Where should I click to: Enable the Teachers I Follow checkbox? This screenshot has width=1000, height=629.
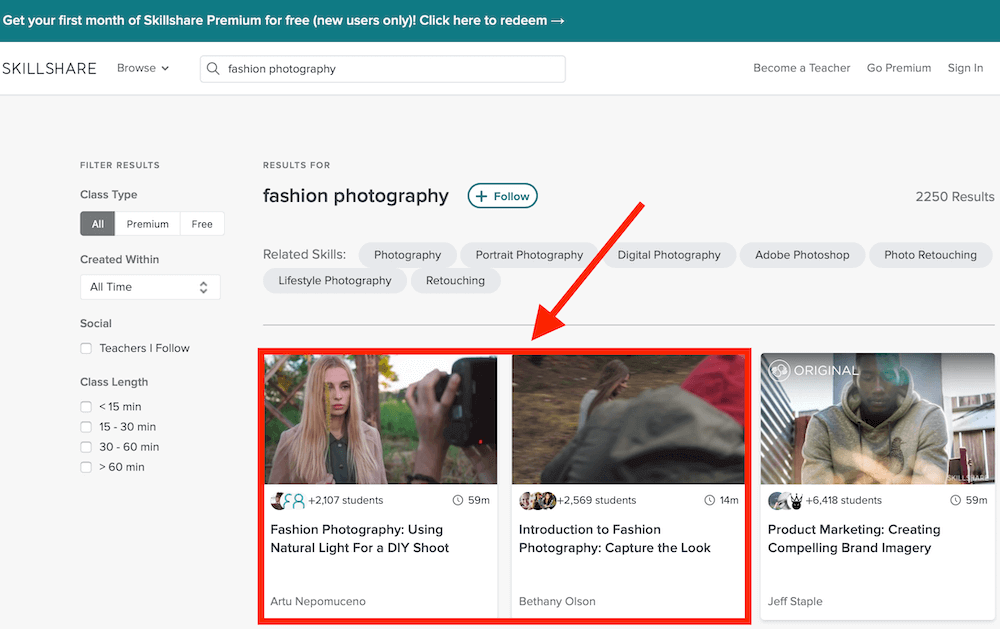(86, 348)
